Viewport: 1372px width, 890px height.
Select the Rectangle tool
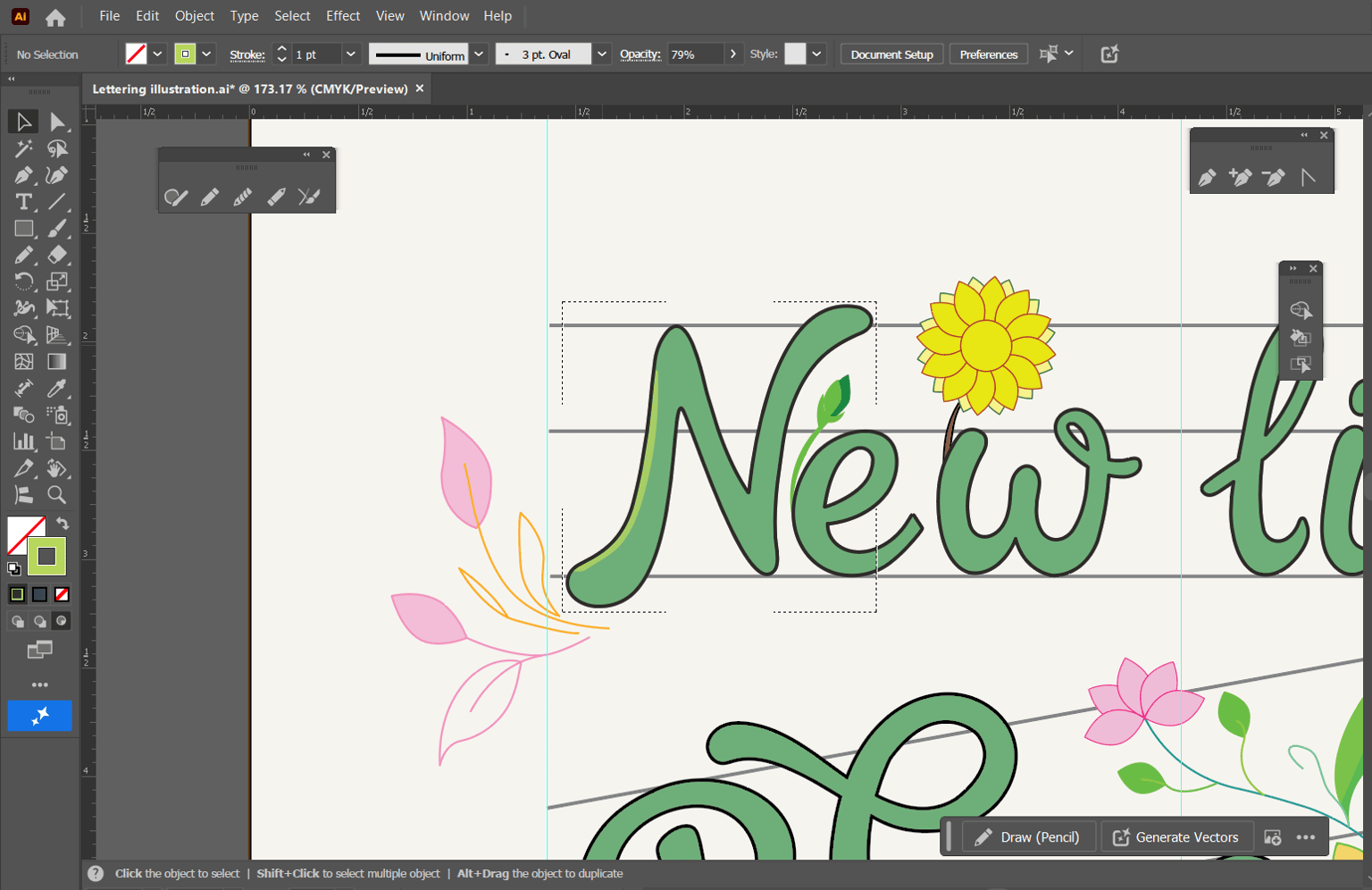coord(23,229)
